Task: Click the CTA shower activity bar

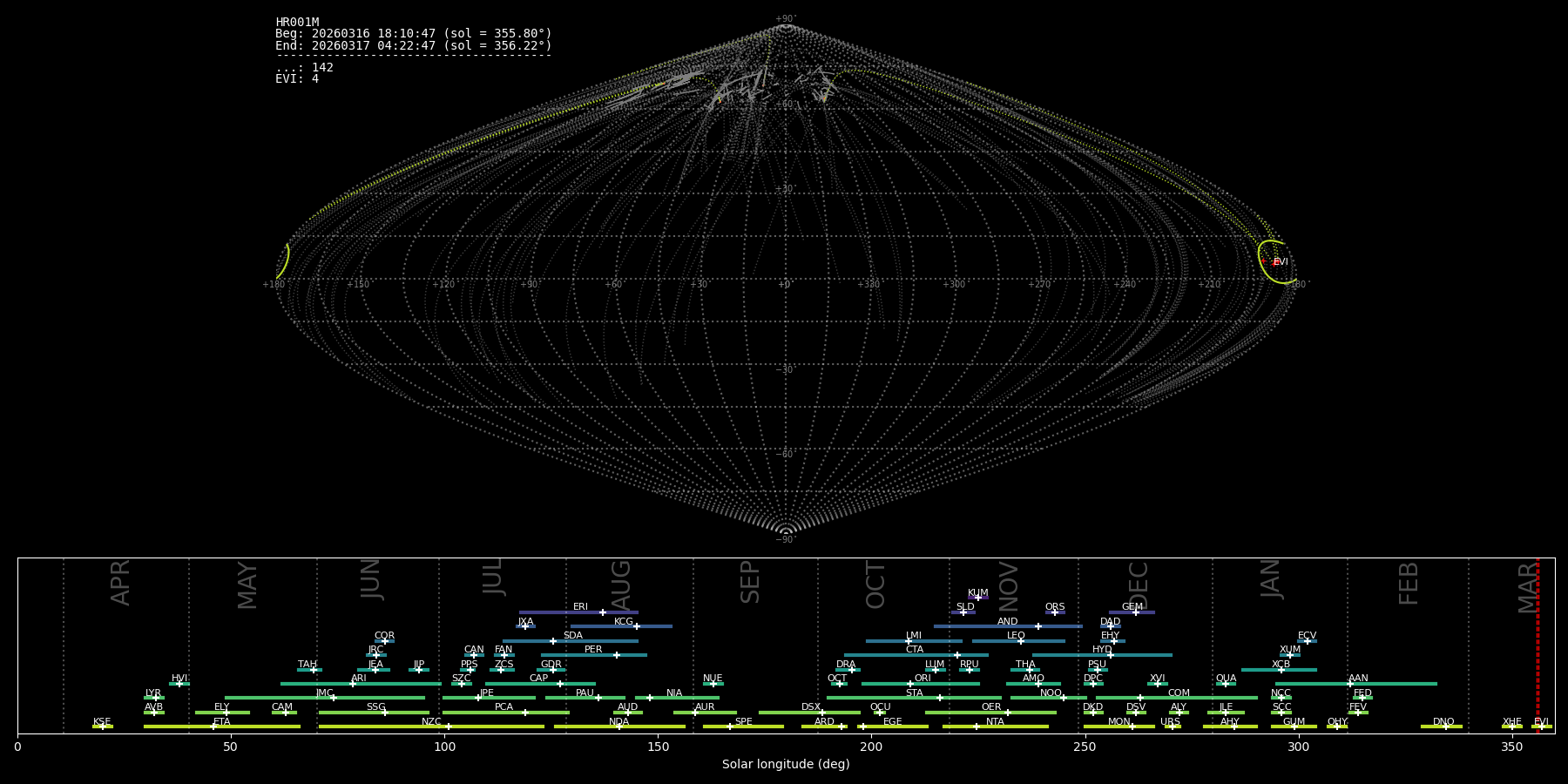Action: [x=916, y=655]
